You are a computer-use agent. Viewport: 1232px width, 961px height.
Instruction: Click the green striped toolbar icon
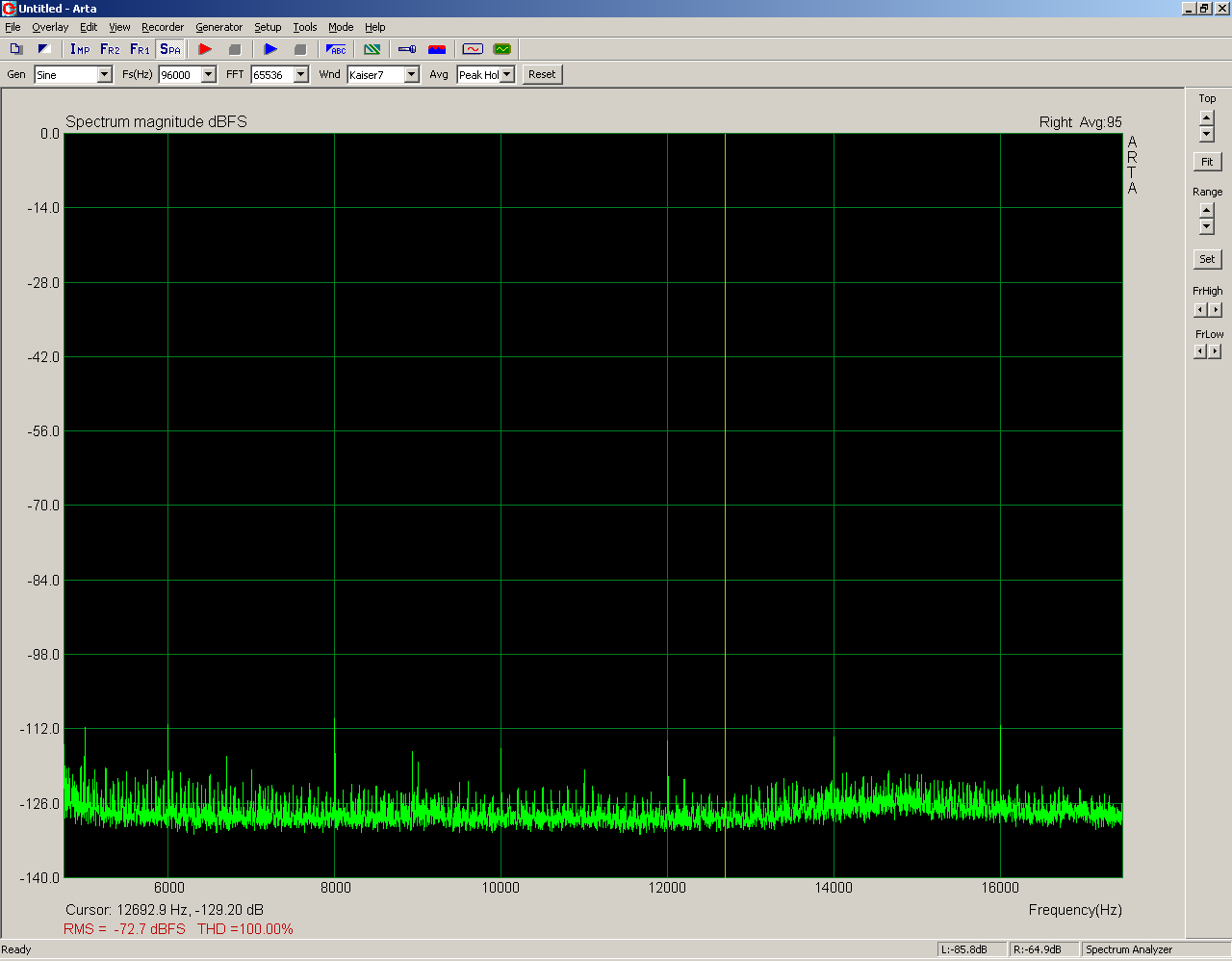(x=372, y=49)
